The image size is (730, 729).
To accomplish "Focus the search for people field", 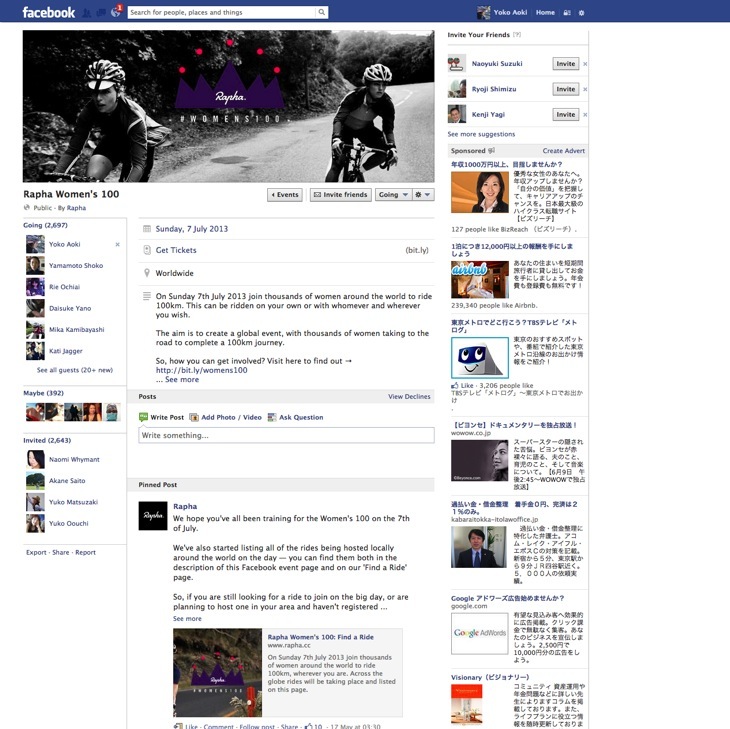I will click(x=222, y=12).
